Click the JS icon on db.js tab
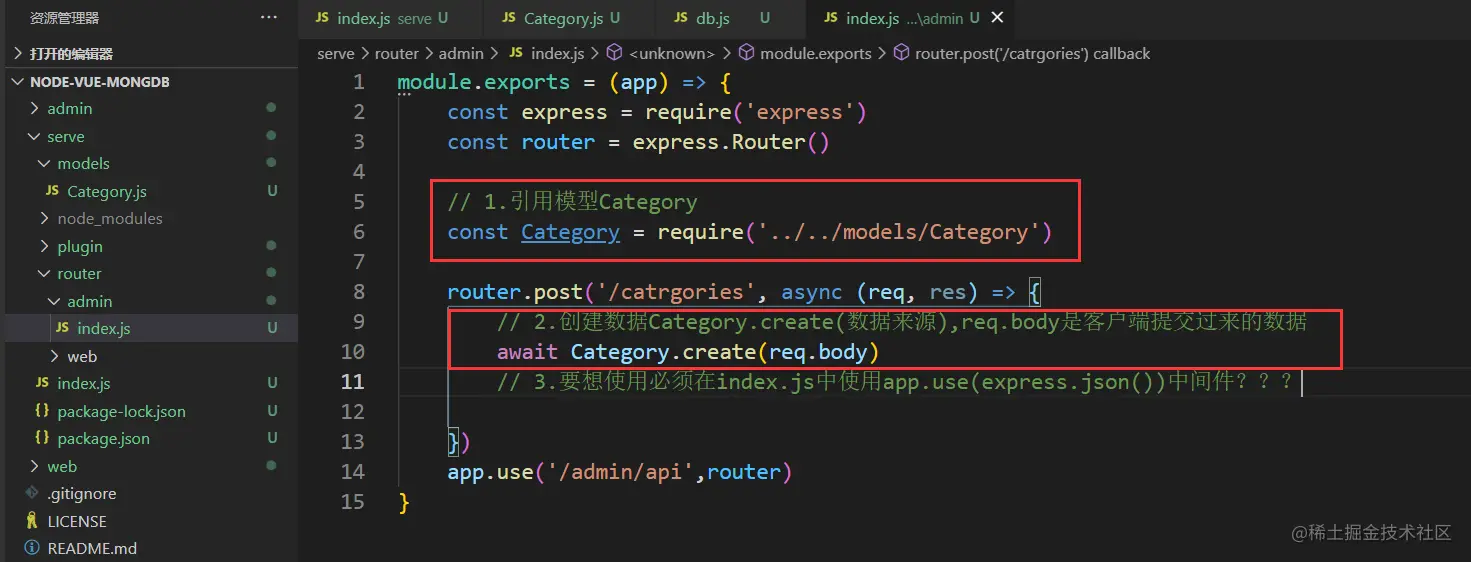The height and width of the screenshot is (562, 1471). coord(680,18)
